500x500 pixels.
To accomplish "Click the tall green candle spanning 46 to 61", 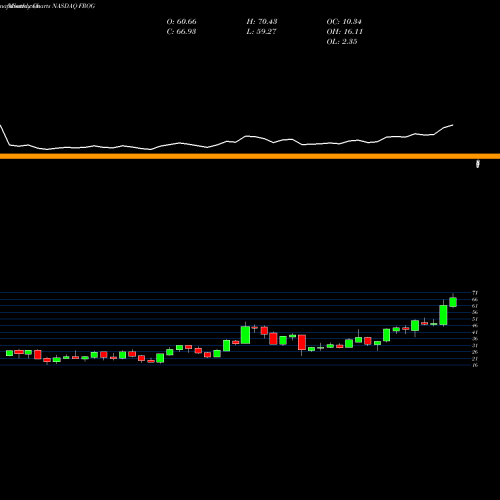I will pyautogui.click(x=443, y=315).
